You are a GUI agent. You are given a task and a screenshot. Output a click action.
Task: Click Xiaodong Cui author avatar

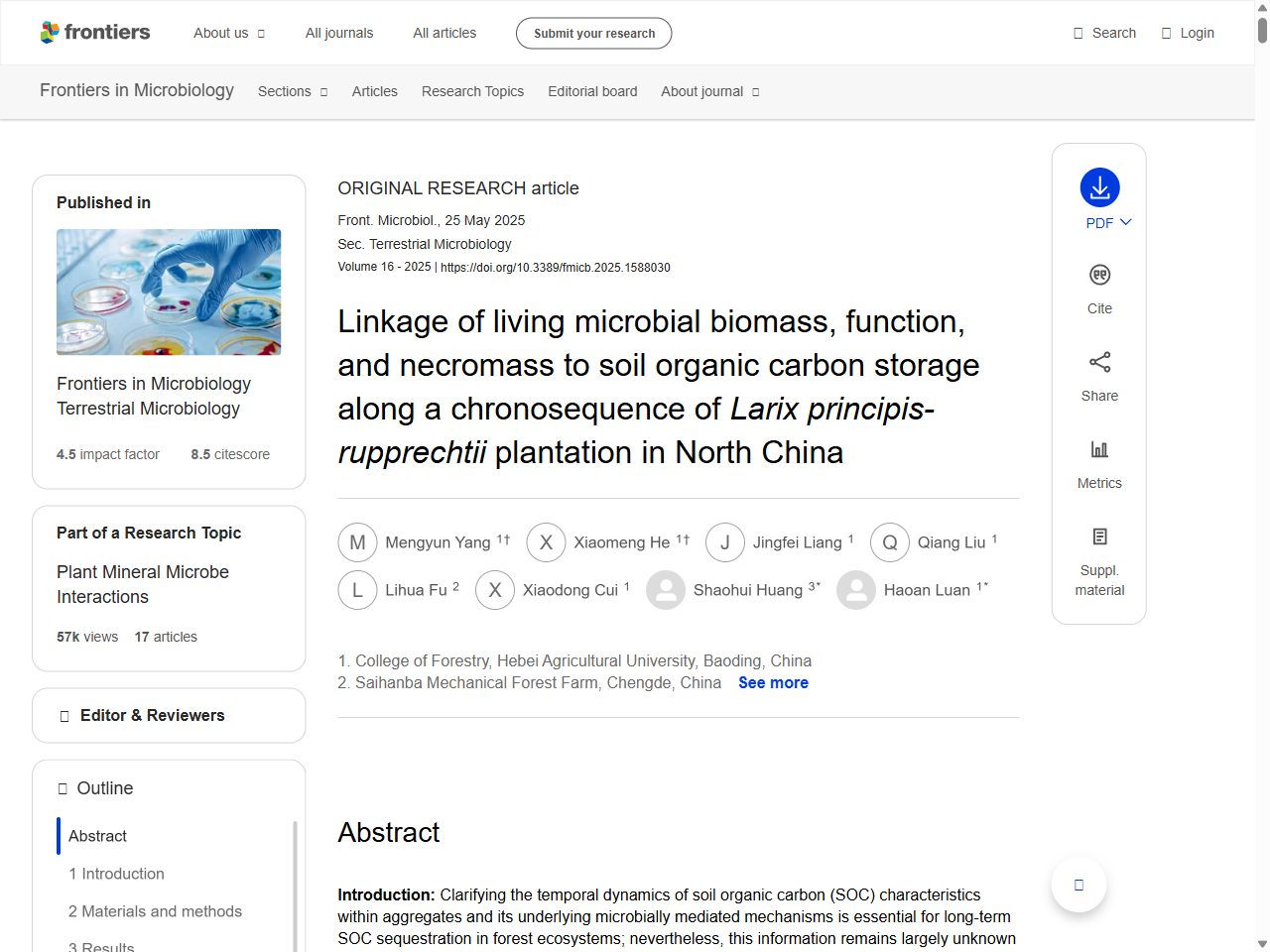(x=495, y=590)
